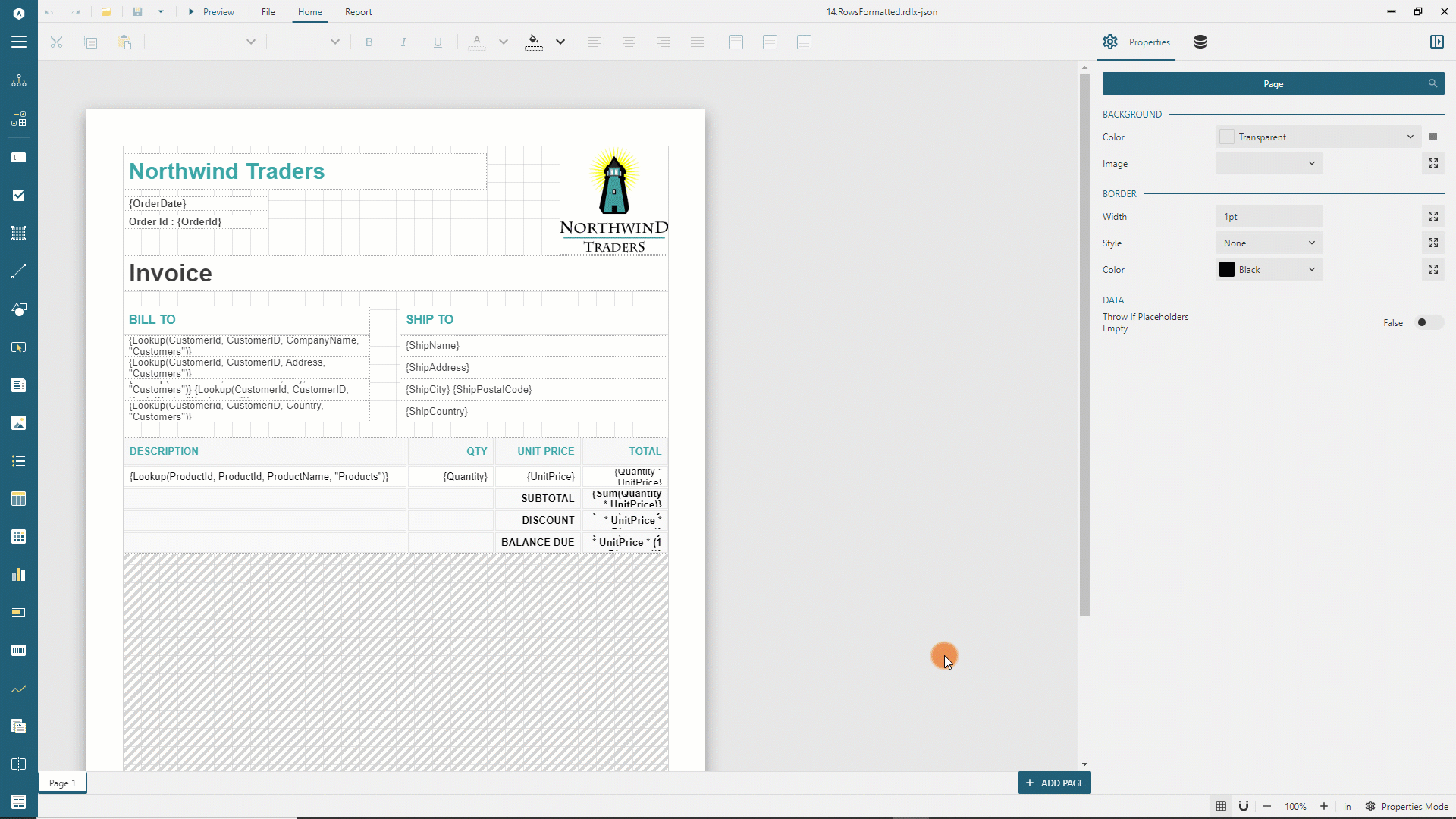Viewport: 1456px width, 819px height.
Task: Click the Line tool in sidebar
Action: coord(19,271)
